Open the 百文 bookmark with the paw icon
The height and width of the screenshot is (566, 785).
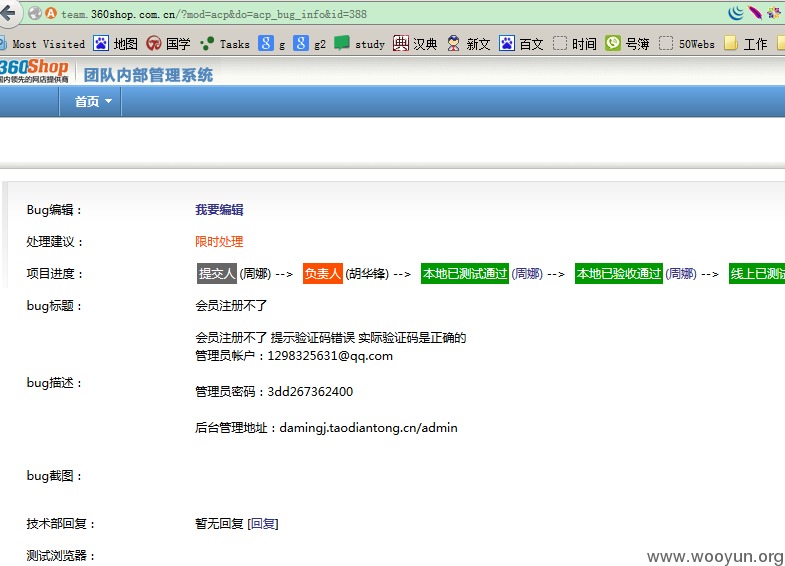(x=521, y=44)
